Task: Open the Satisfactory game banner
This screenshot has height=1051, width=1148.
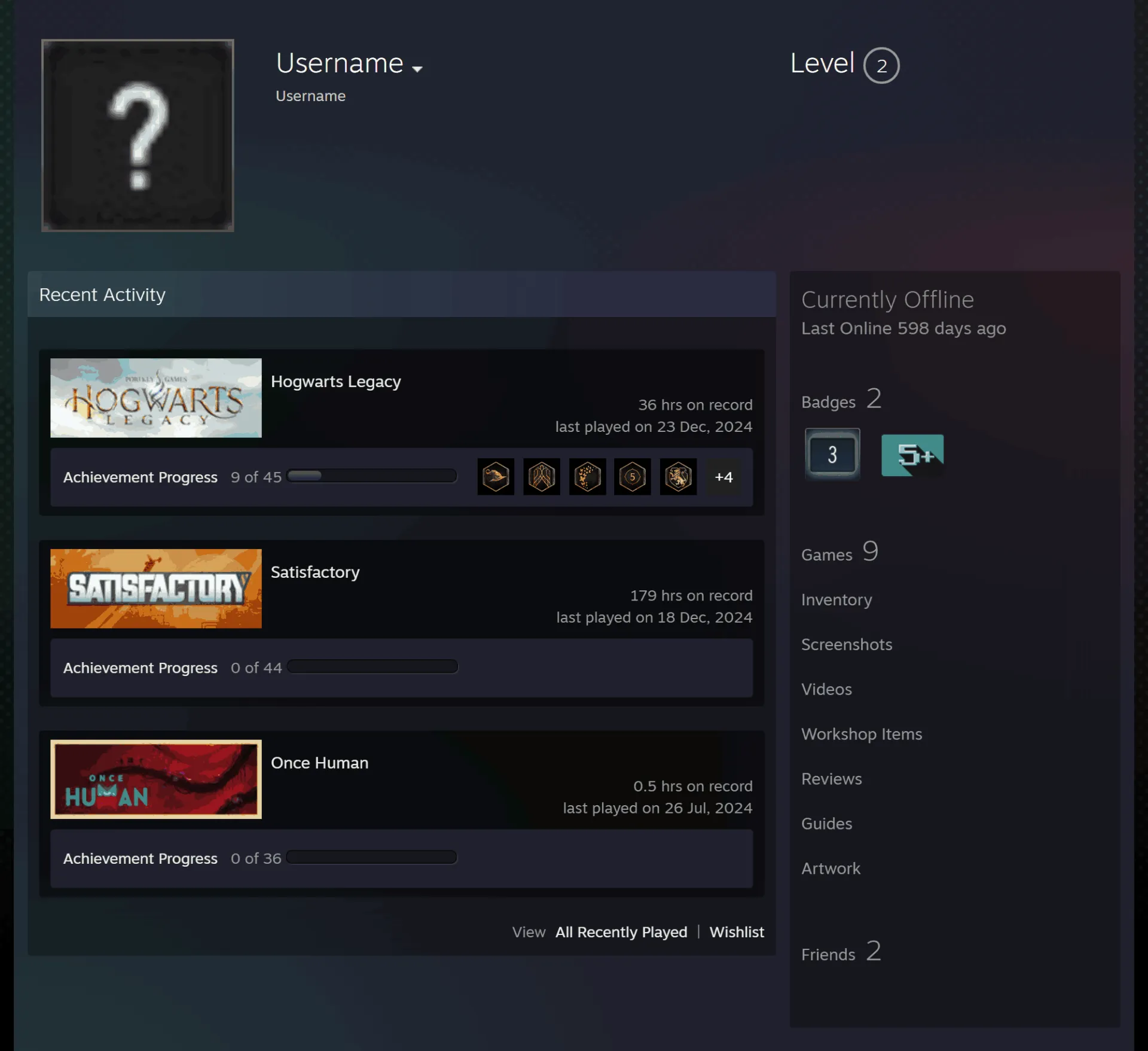Action: pyautogui.click(x=156, y=589)
